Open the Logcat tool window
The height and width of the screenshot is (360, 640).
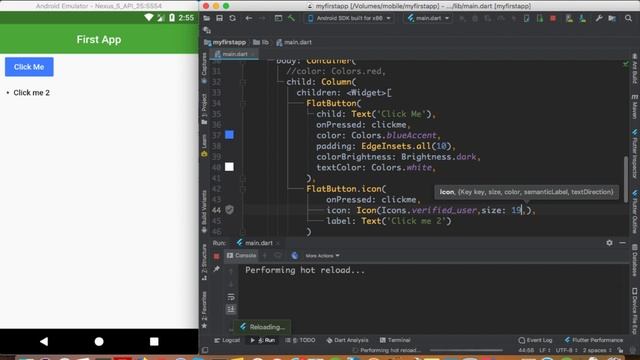click(x=227, y=340)
